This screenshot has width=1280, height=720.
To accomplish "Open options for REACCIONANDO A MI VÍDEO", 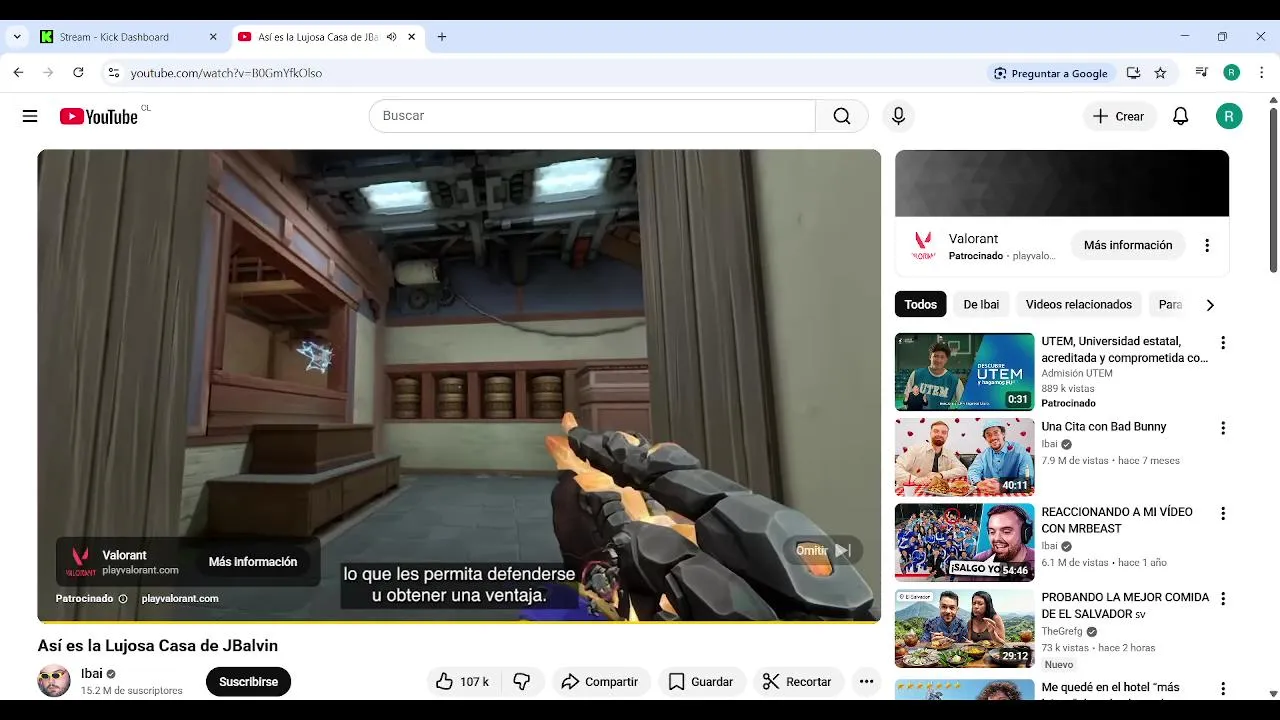I will [1222, 513].
